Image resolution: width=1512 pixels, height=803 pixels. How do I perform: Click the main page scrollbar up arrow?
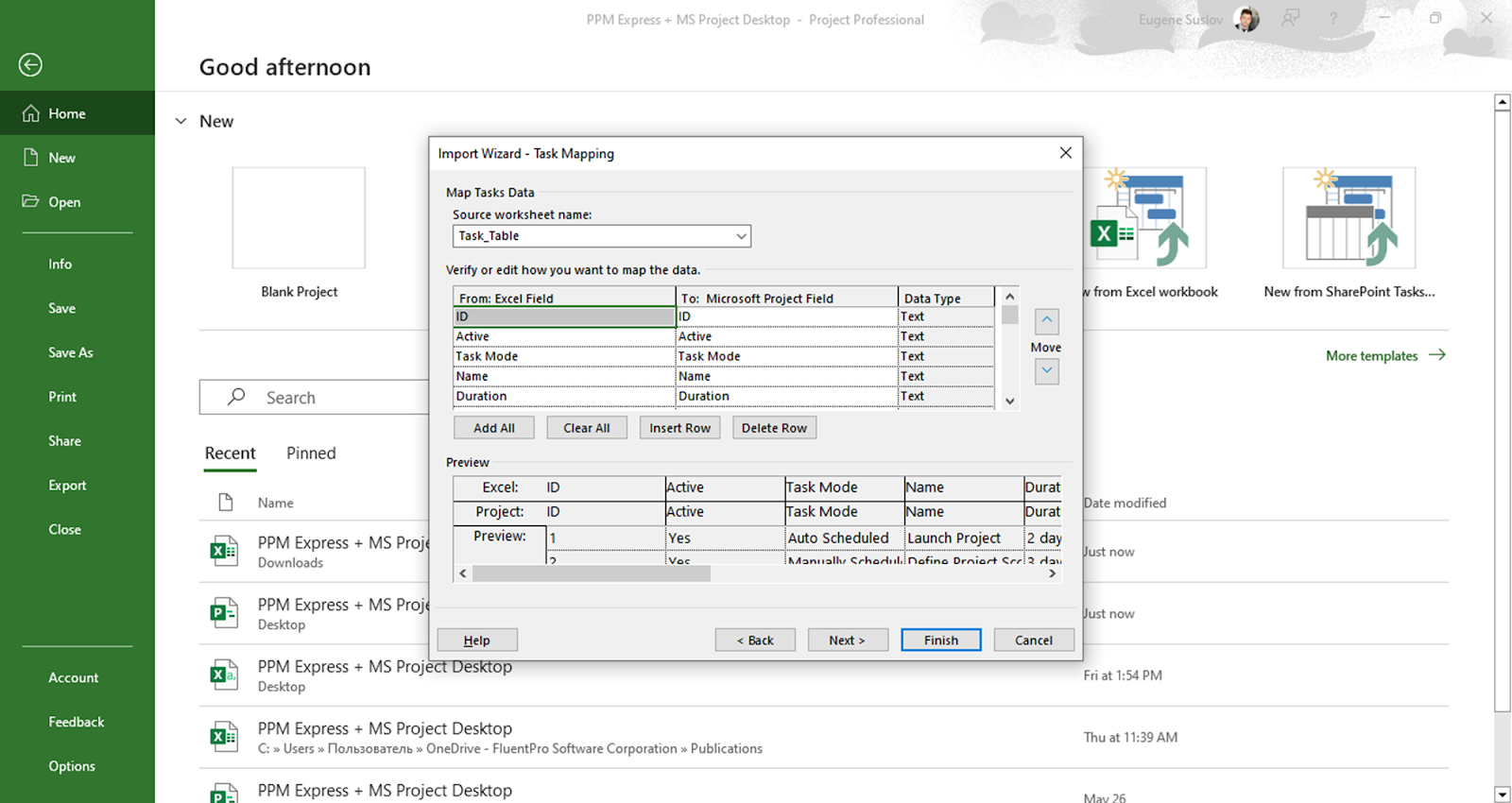pyautogui.click(x=1503, y=102)
